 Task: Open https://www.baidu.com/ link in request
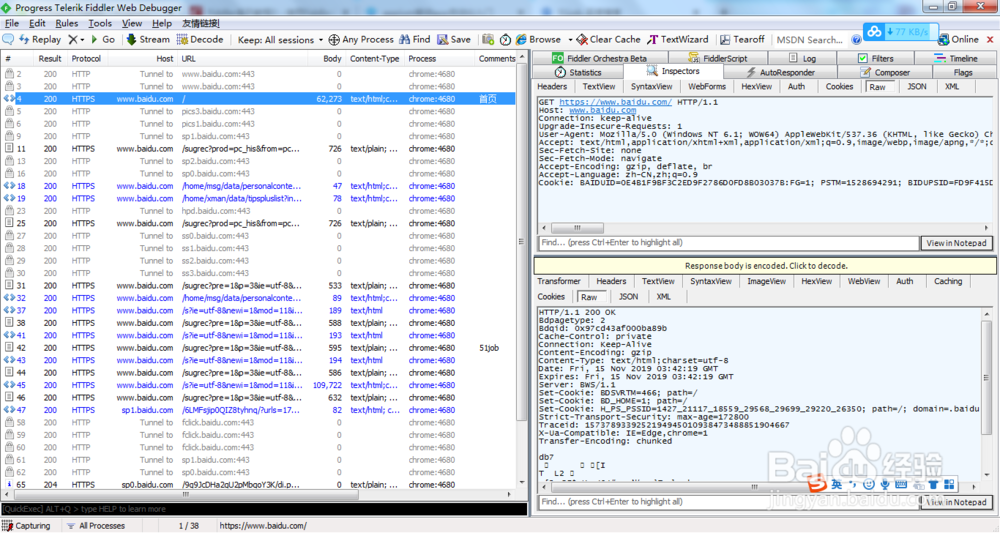coord(615,102)
